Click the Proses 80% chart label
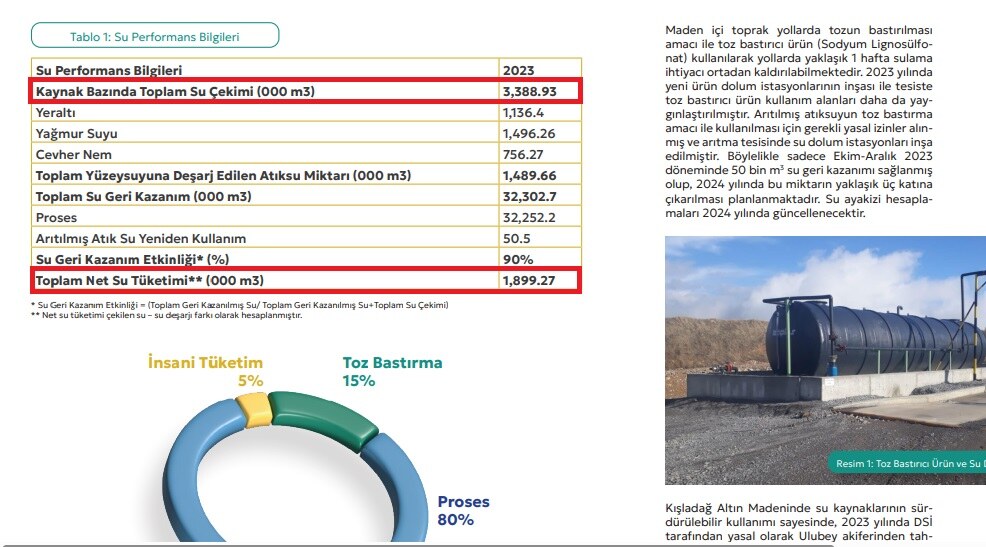The height and width of the screenshot is (547, 986). point(463,510)
